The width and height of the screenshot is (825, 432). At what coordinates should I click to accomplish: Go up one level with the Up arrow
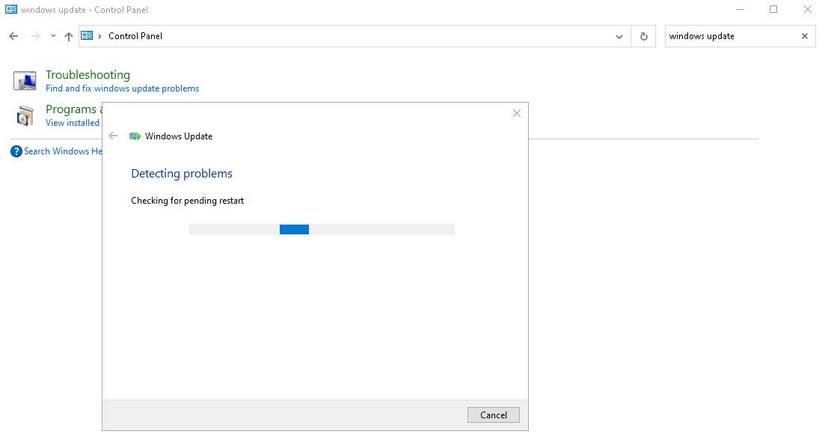click(x=68, y=36)
